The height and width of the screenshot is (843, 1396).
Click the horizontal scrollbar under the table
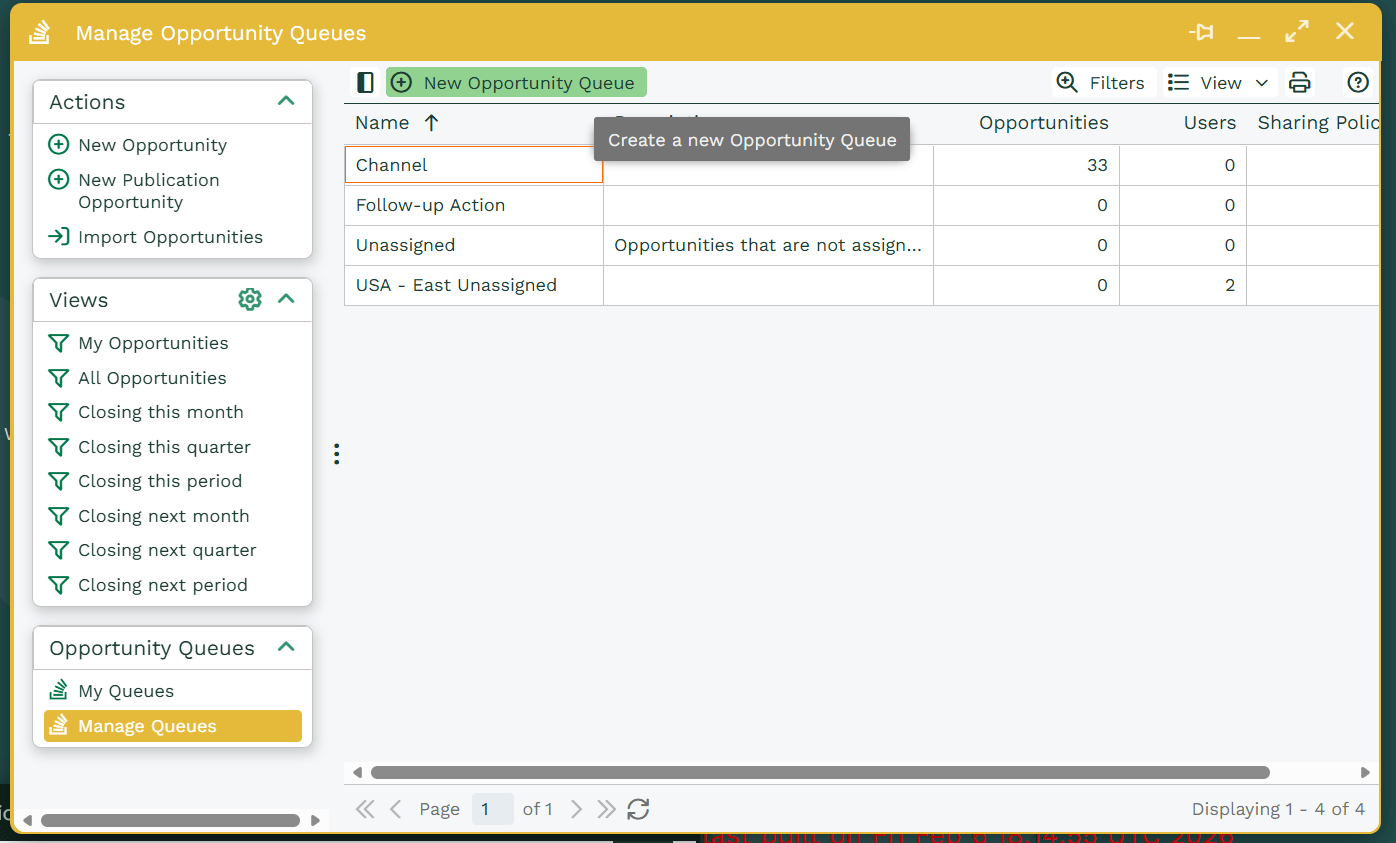coord(820,772)
